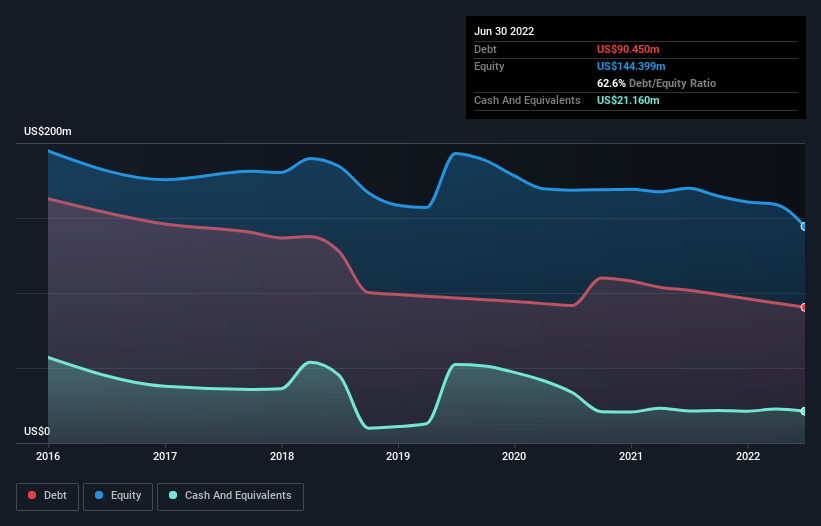This screenshot has height=526, width=821.
Task: Click the 2021 x-axis label
Action: (631, 456)
